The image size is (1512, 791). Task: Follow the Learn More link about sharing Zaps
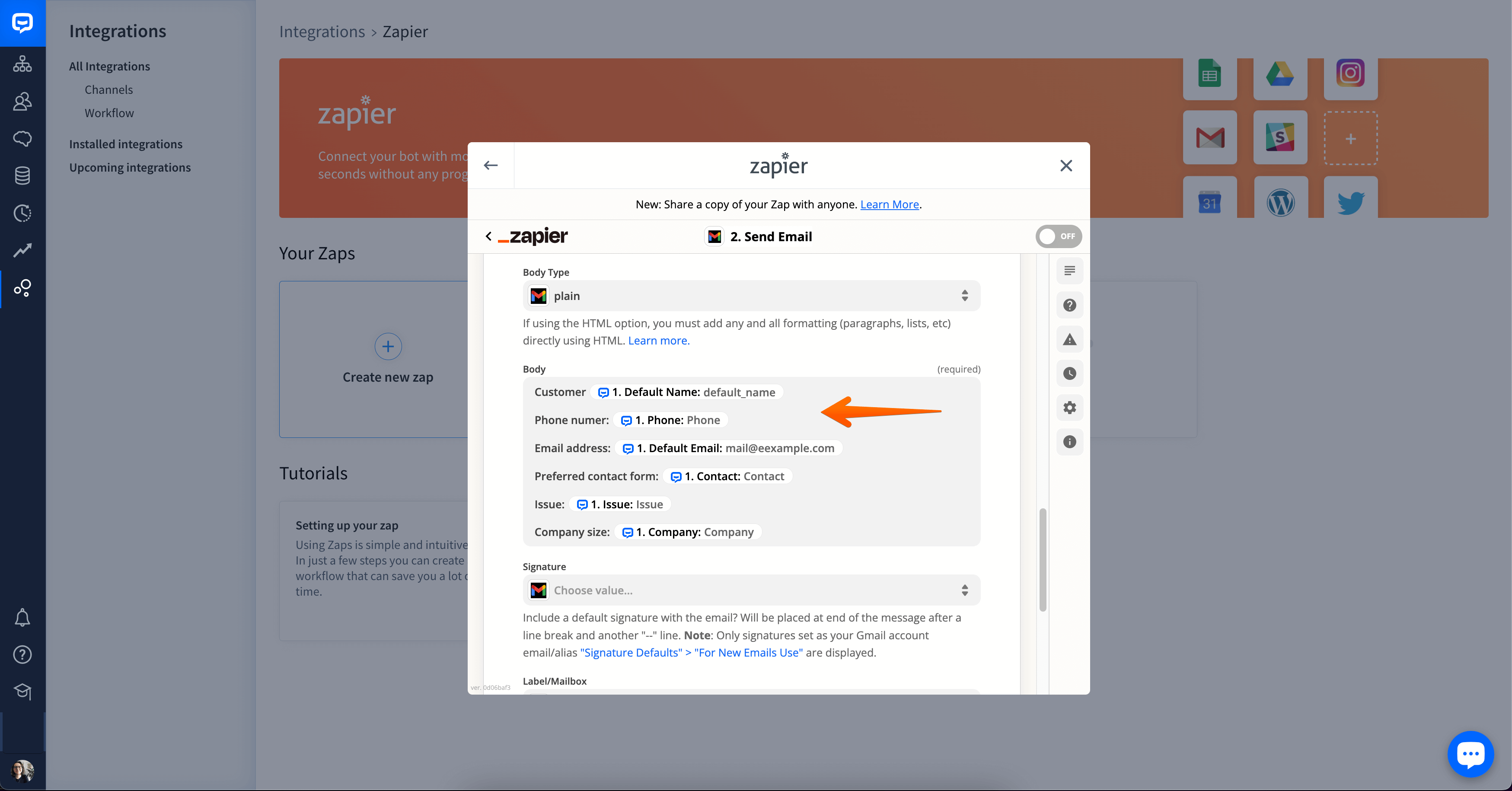(x=889, y=204)
